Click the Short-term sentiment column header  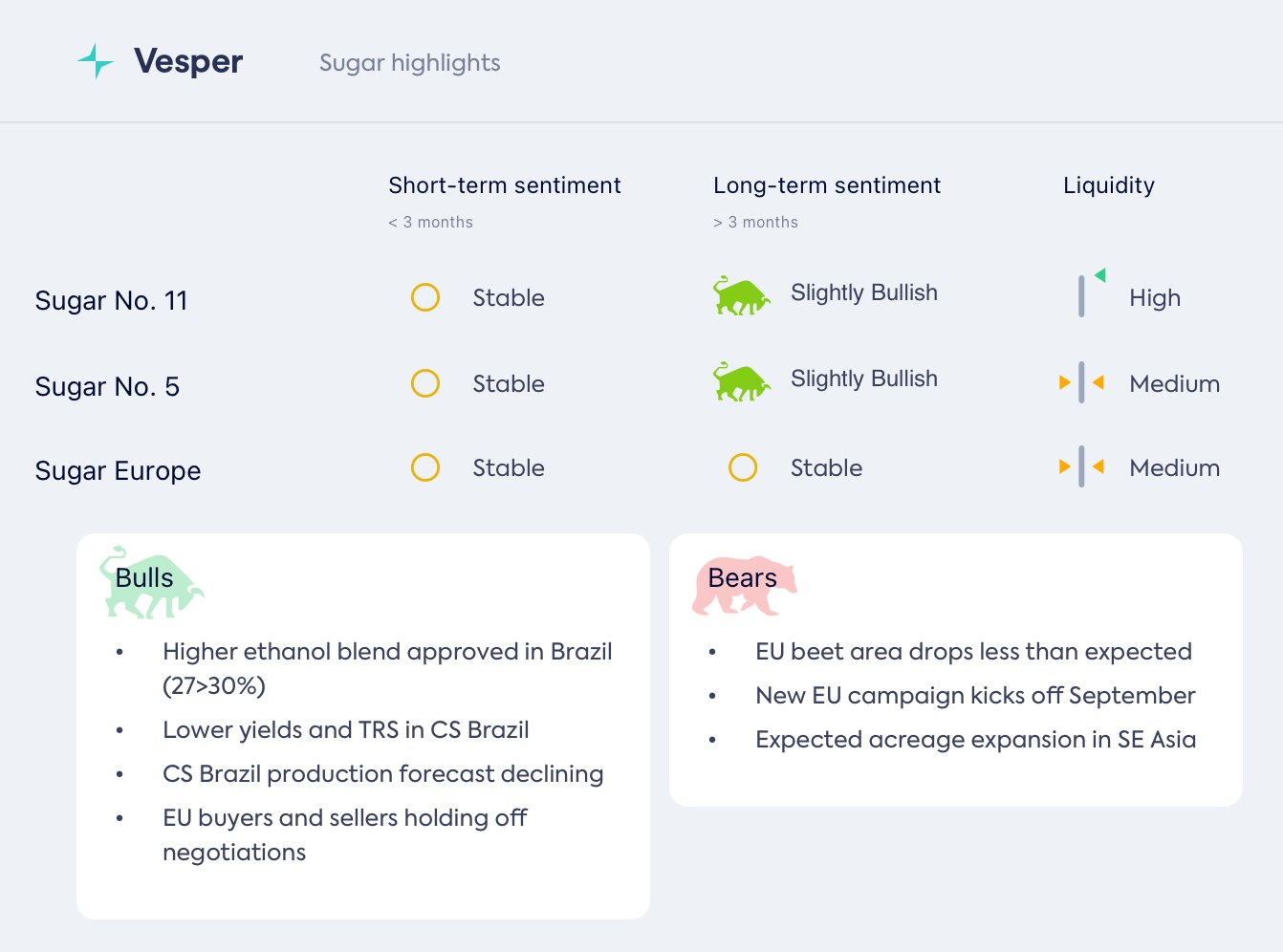504,185
